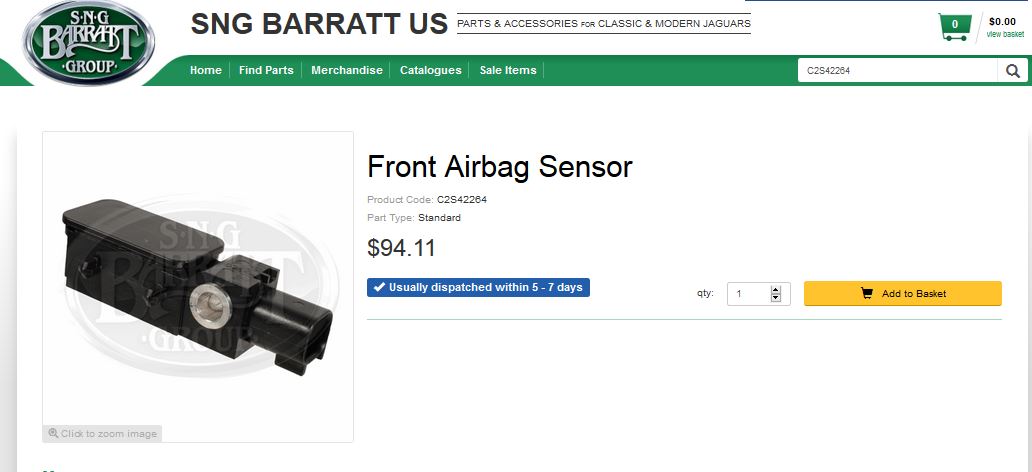Image resolution: width=1032 pixels, height=472 pixels.
Task: Open the Catalogues menu
Action: pos(431,70)
